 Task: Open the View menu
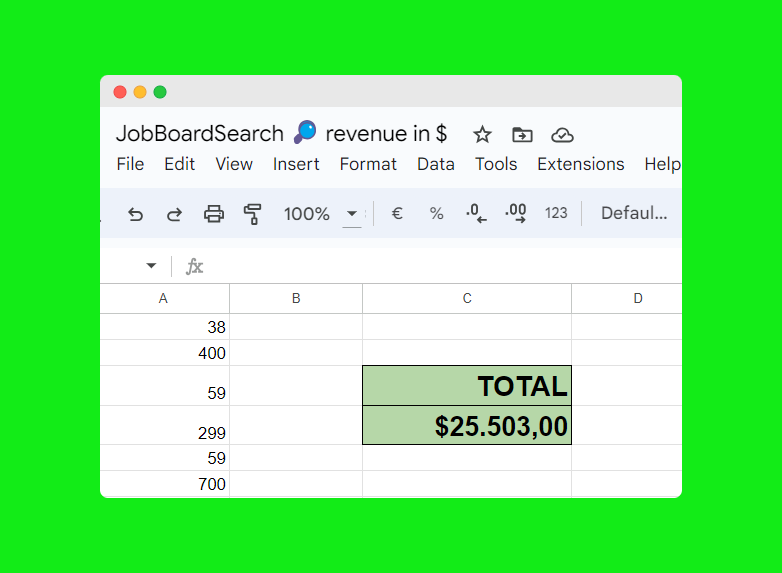[x=234, y=164]
